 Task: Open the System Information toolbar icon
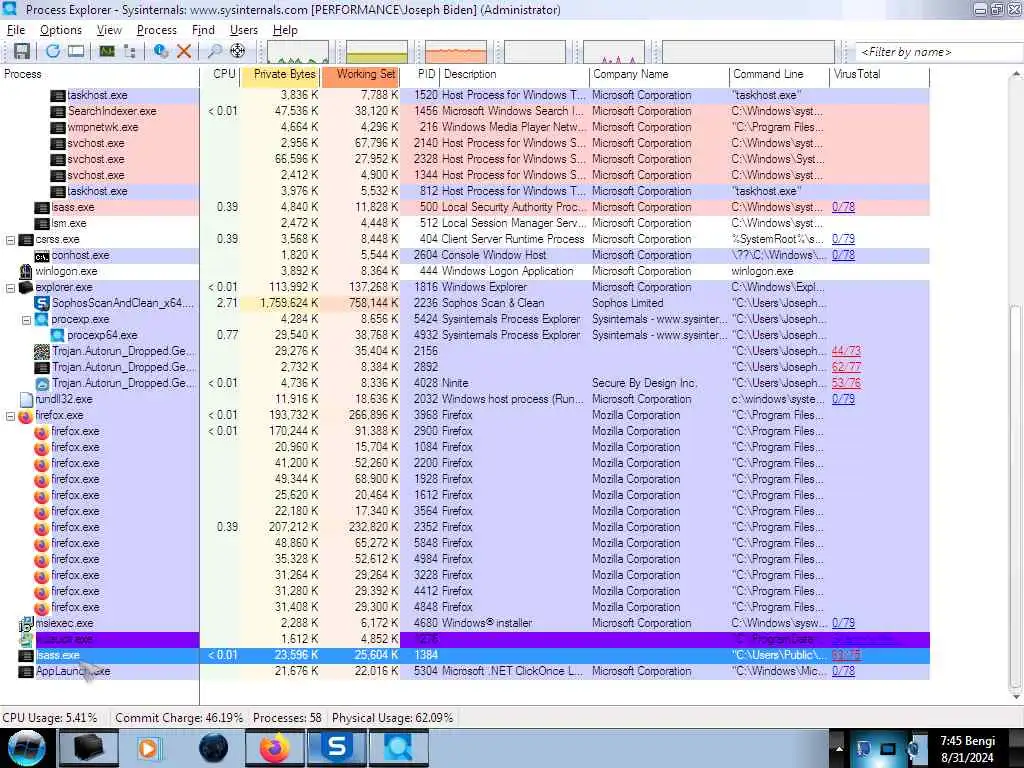pos(107,51)
